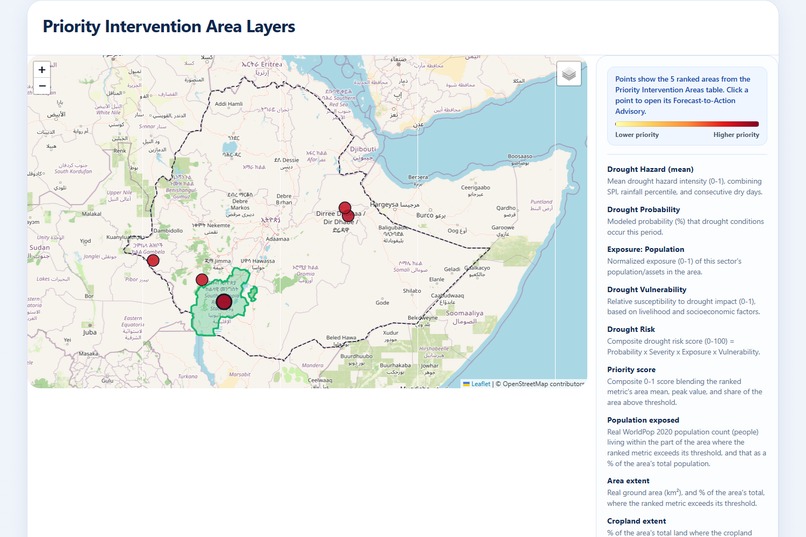806x537 pixels.
Task: Select the large dark-red marker inside green area
Action: point(224,302)
